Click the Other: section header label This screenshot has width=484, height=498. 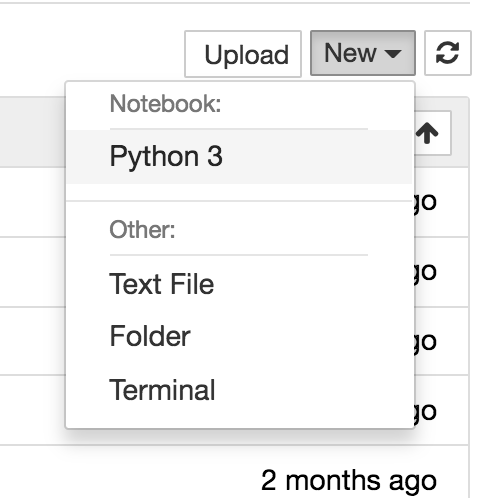[x=142, y=230]
